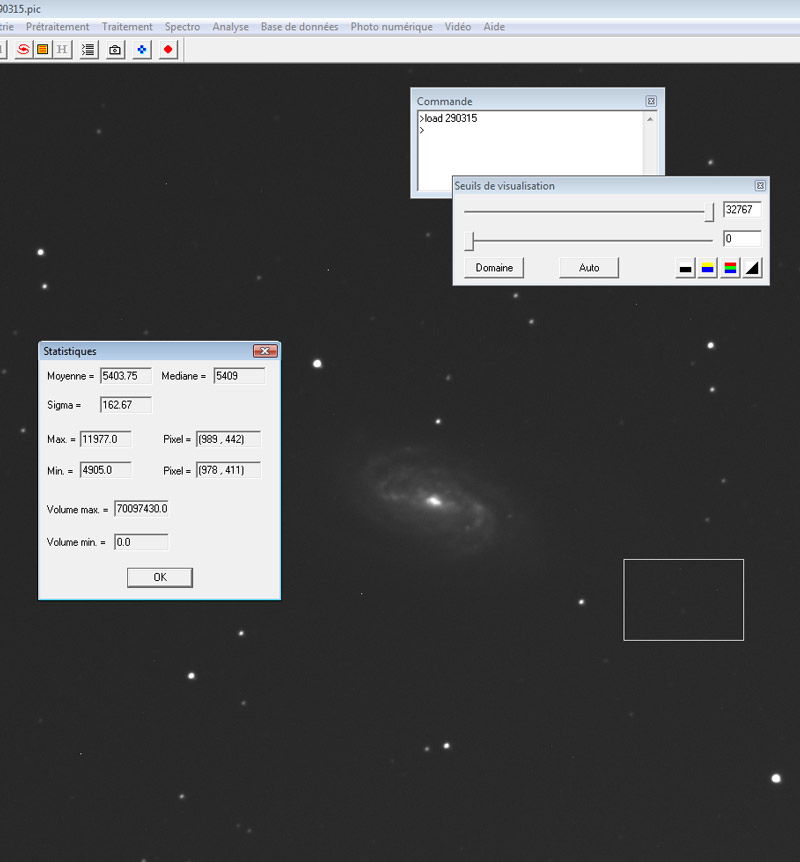The image size is (800, 862).
Task: Close the Seuils de visualisation window
Action: point(760,186)
